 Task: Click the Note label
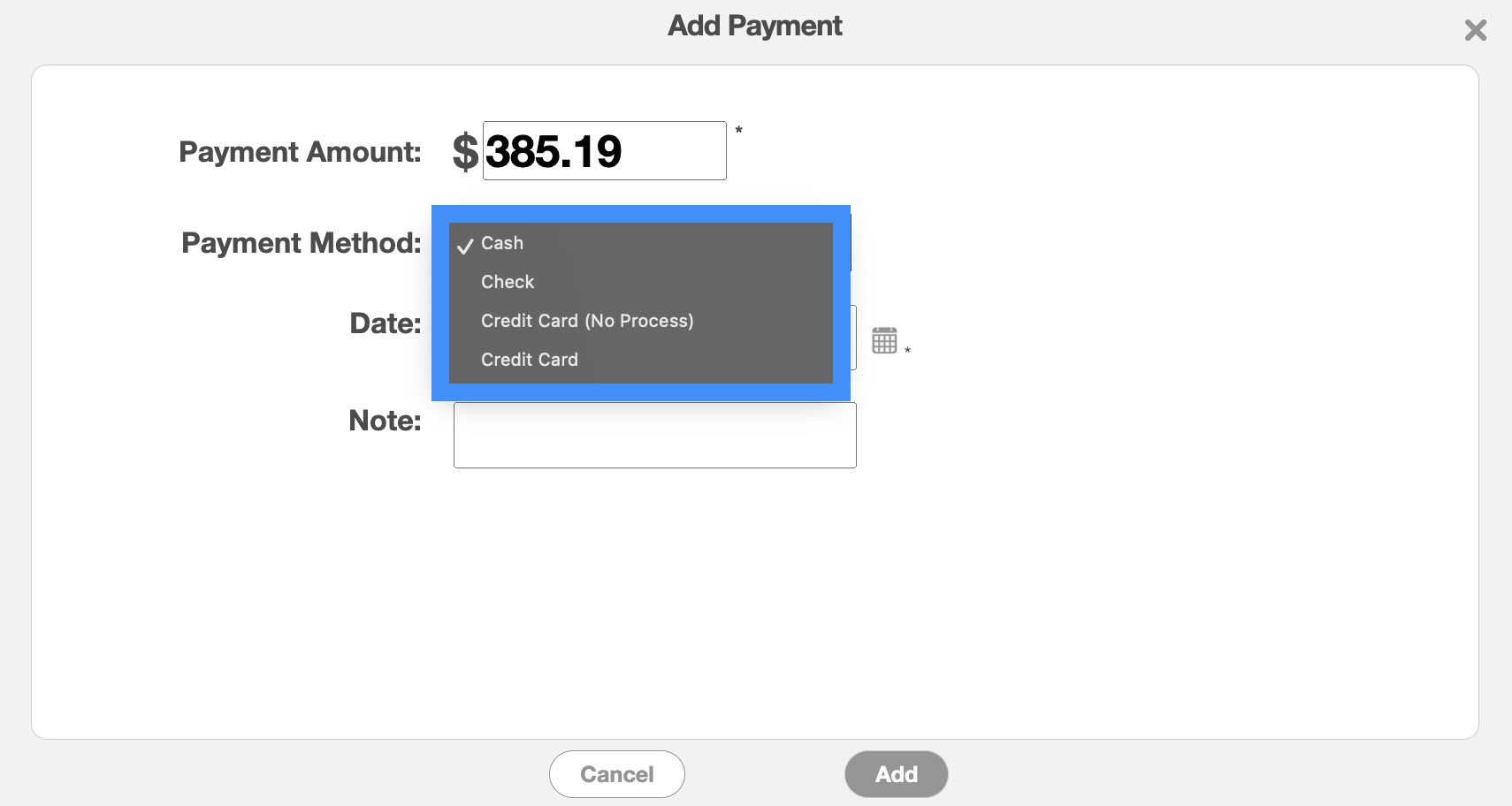(385, 421)
